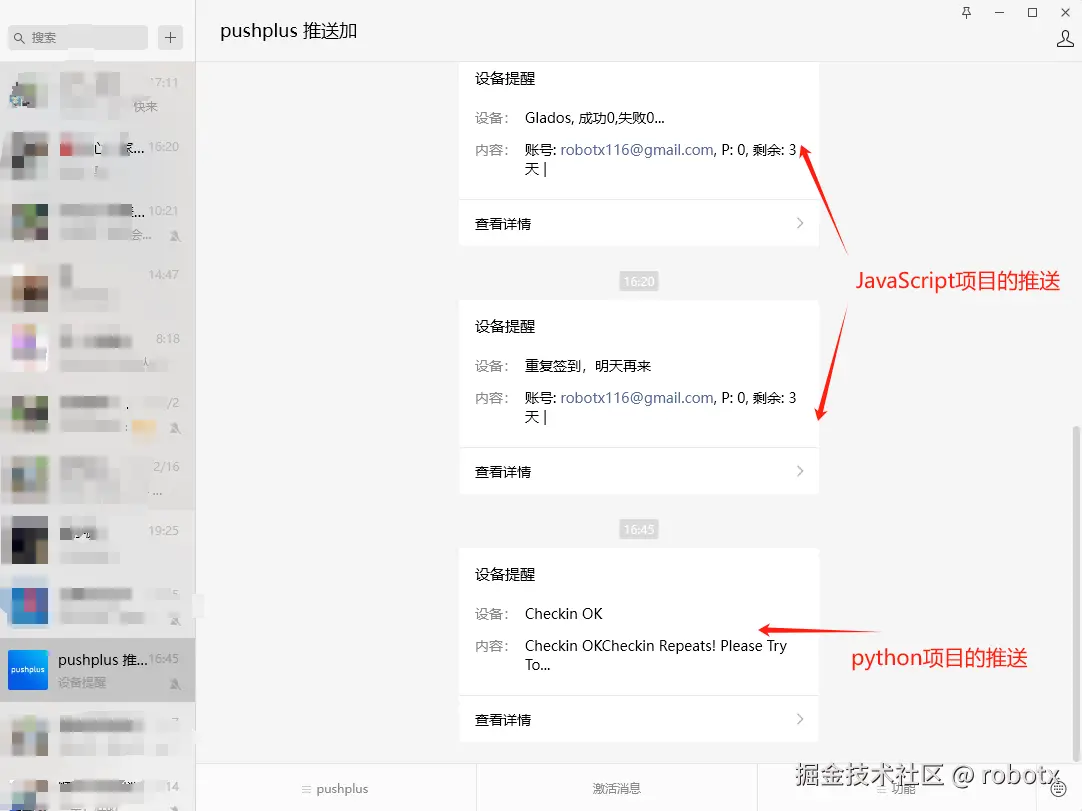Click the Checkin OK device text
The image size is (1082, 811).
pyautogui.click(x=563, y=614)
